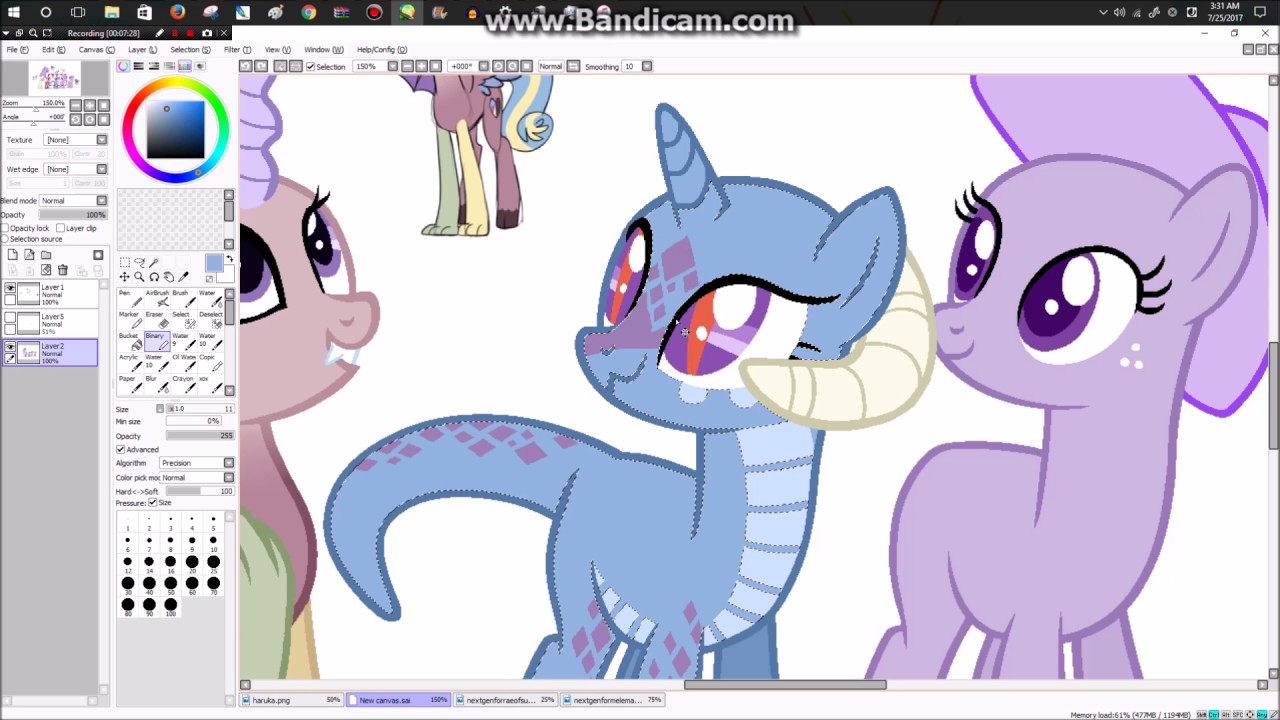Click the blue foreground color swatch
The height and width of the screenshot is (720, 1280).
tap(214, 263)
